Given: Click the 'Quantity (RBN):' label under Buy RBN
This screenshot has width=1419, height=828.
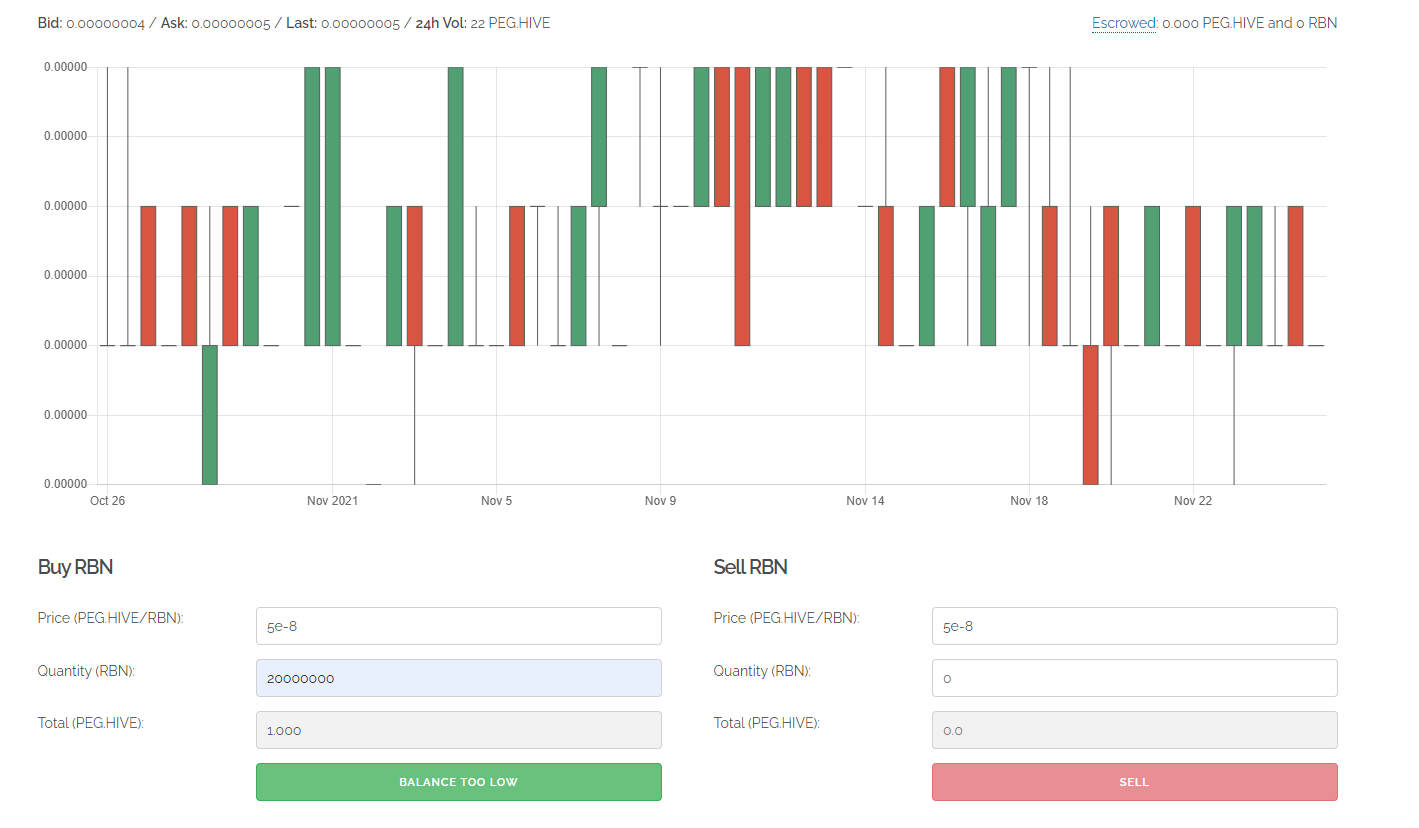Looking at the screenshot, I should (86, 671).
